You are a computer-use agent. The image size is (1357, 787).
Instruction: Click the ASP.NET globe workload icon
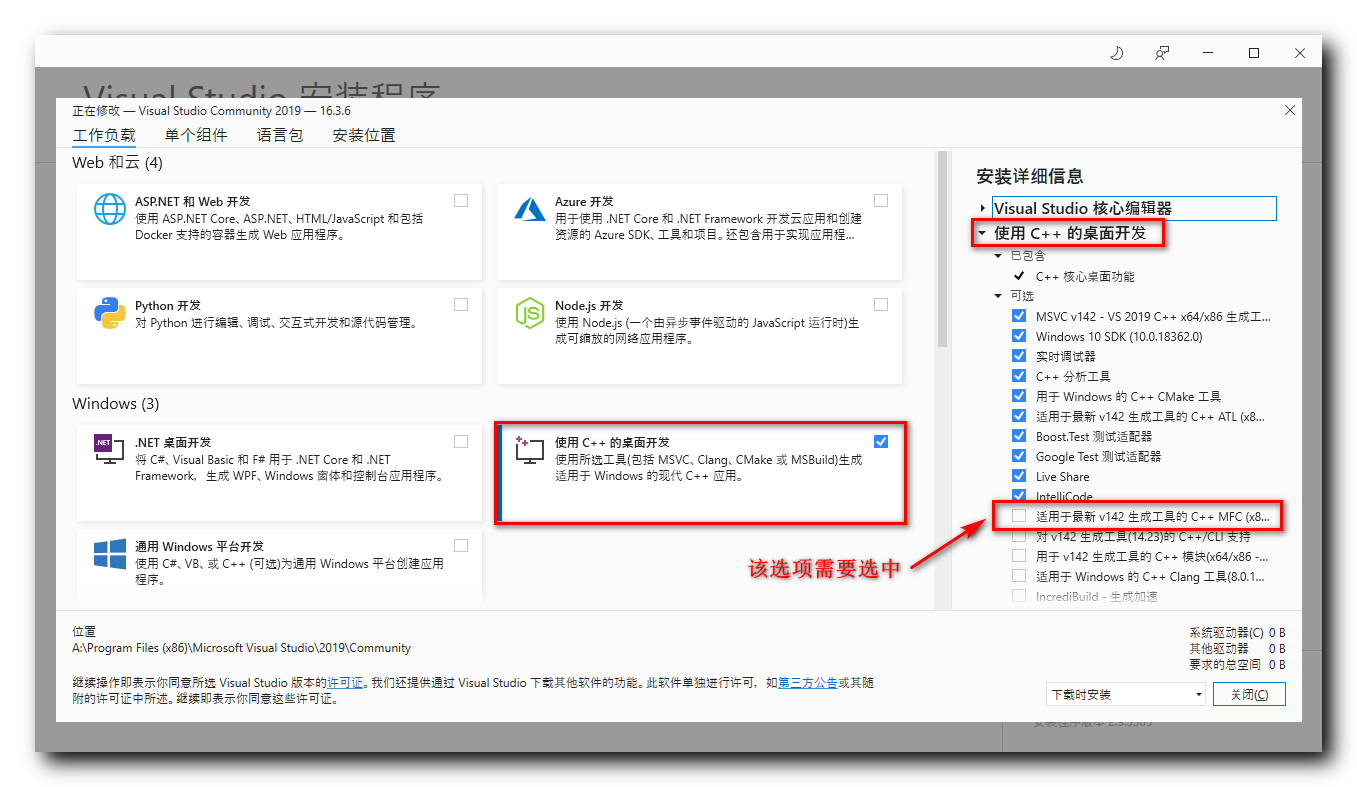[110, 209]
